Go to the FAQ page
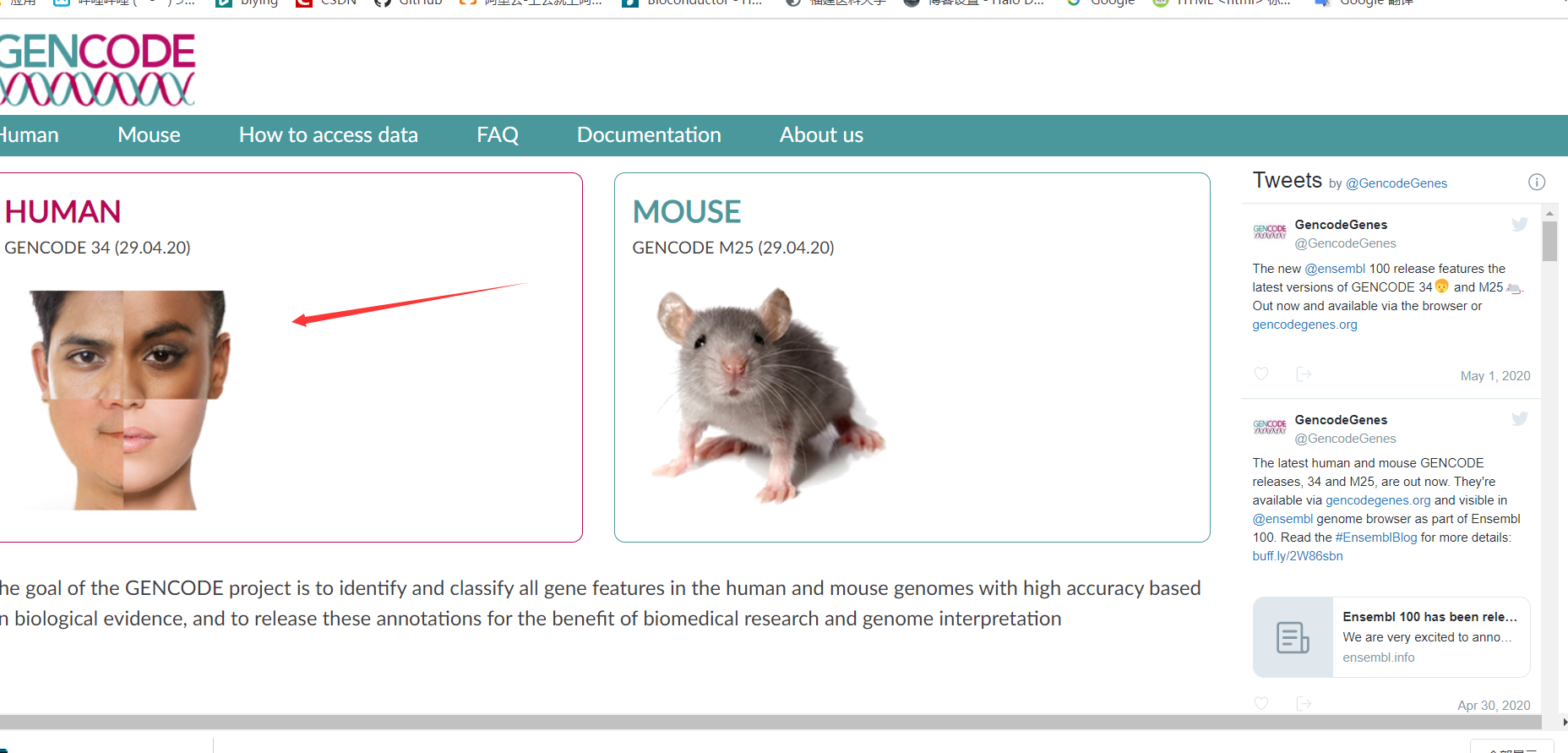The width and height of the screenshot is (1568, 753). (x=498, y=135)
